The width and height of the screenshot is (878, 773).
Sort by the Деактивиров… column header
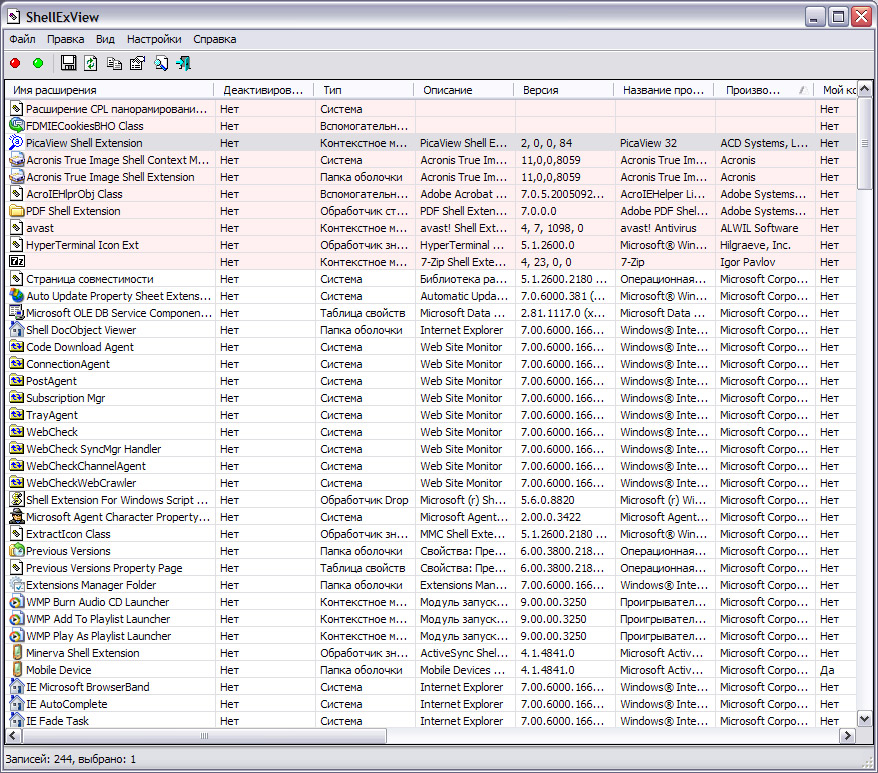click(264, 90)
